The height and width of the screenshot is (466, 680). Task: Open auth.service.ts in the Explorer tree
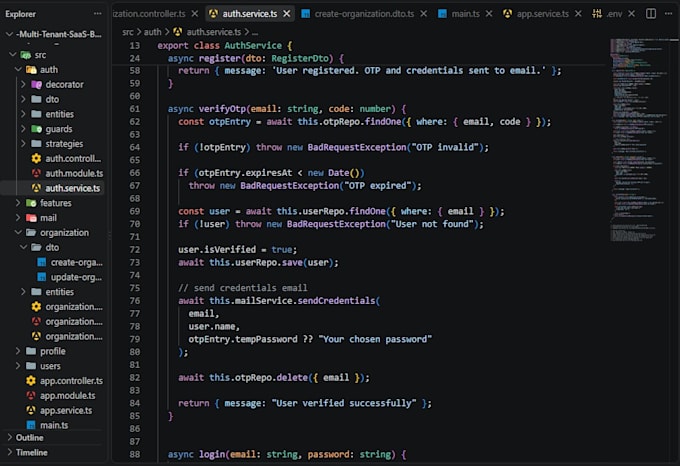[52, 188]
